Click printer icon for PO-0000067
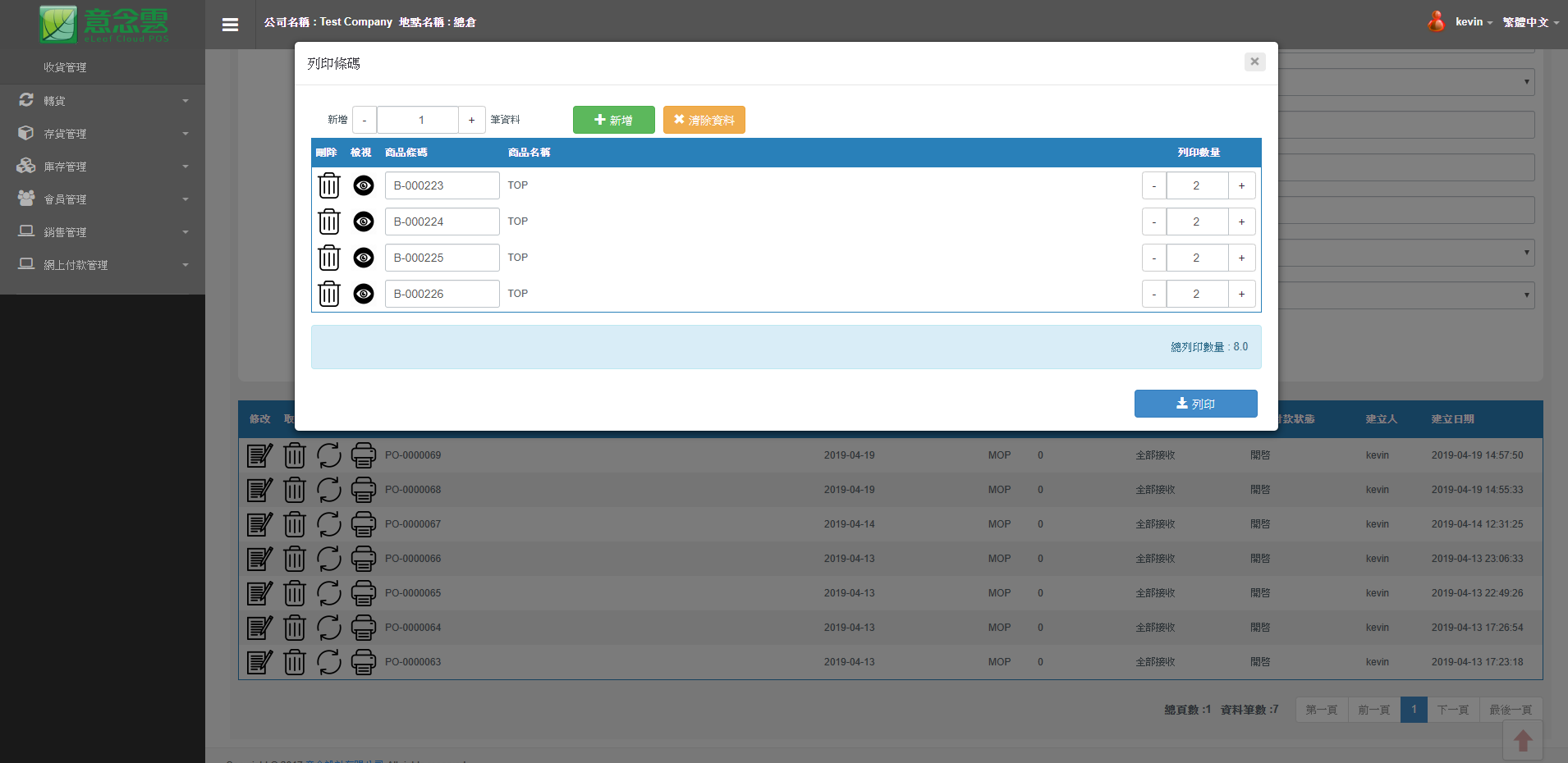This screenshot has width=1568, height=763. 364,524
